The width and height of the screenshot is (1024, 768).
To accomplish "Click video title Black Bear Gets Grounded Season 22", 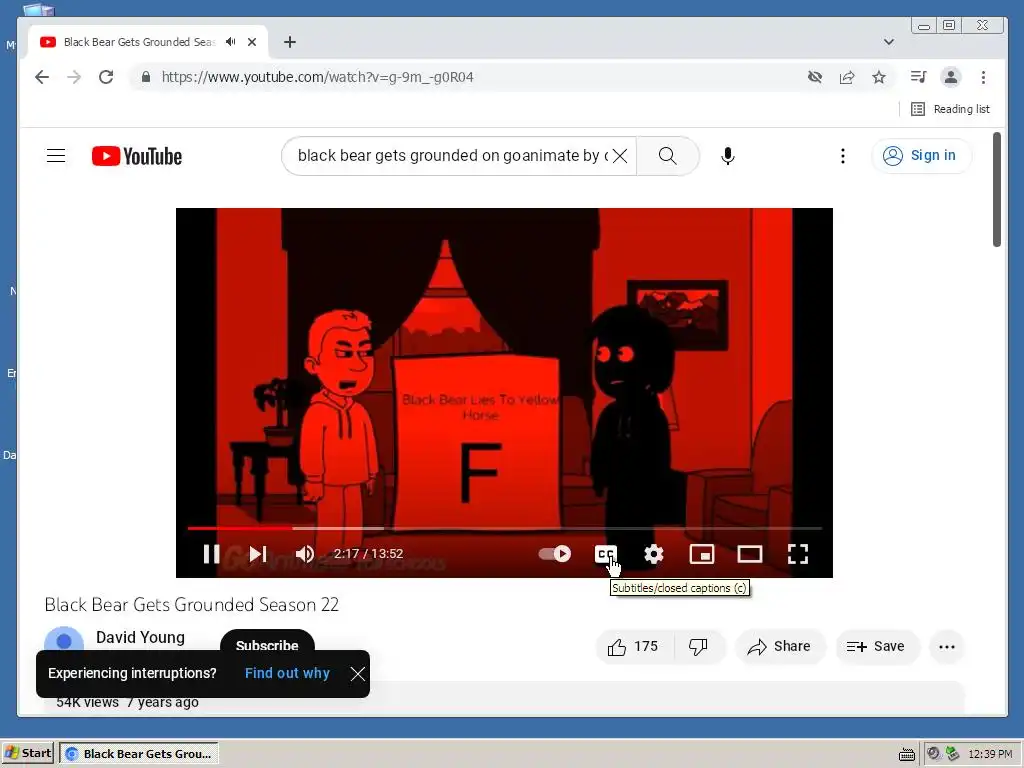I will click(x=192, y=605).
